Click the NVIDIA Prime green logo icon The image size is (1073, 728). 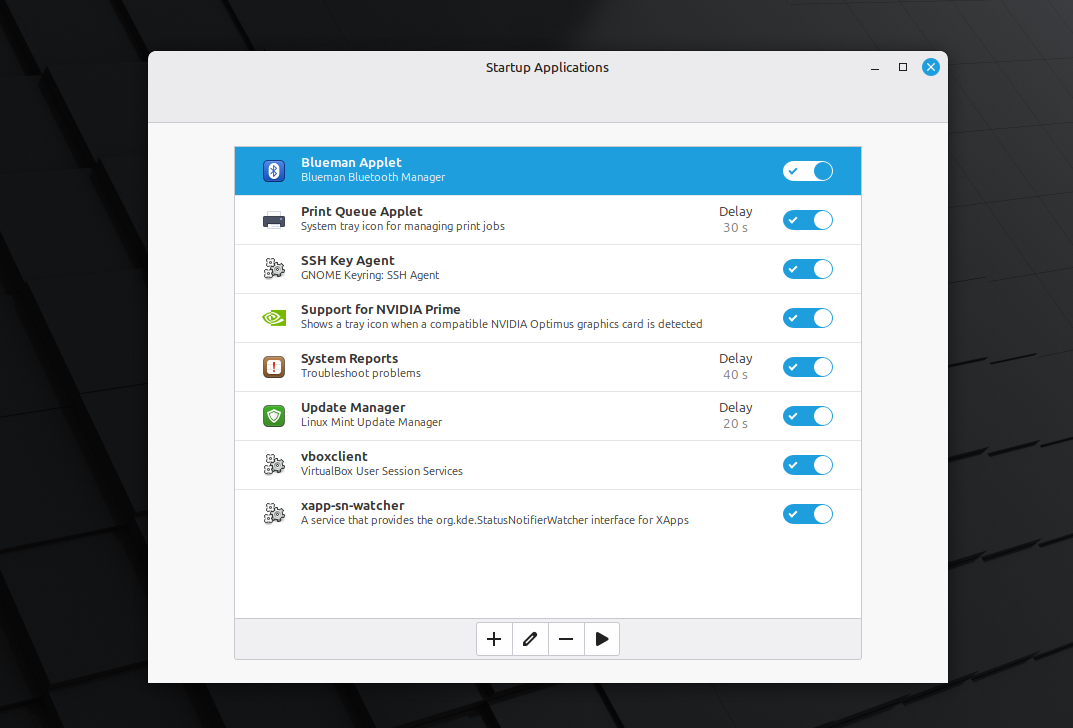[x=273, y=317]
